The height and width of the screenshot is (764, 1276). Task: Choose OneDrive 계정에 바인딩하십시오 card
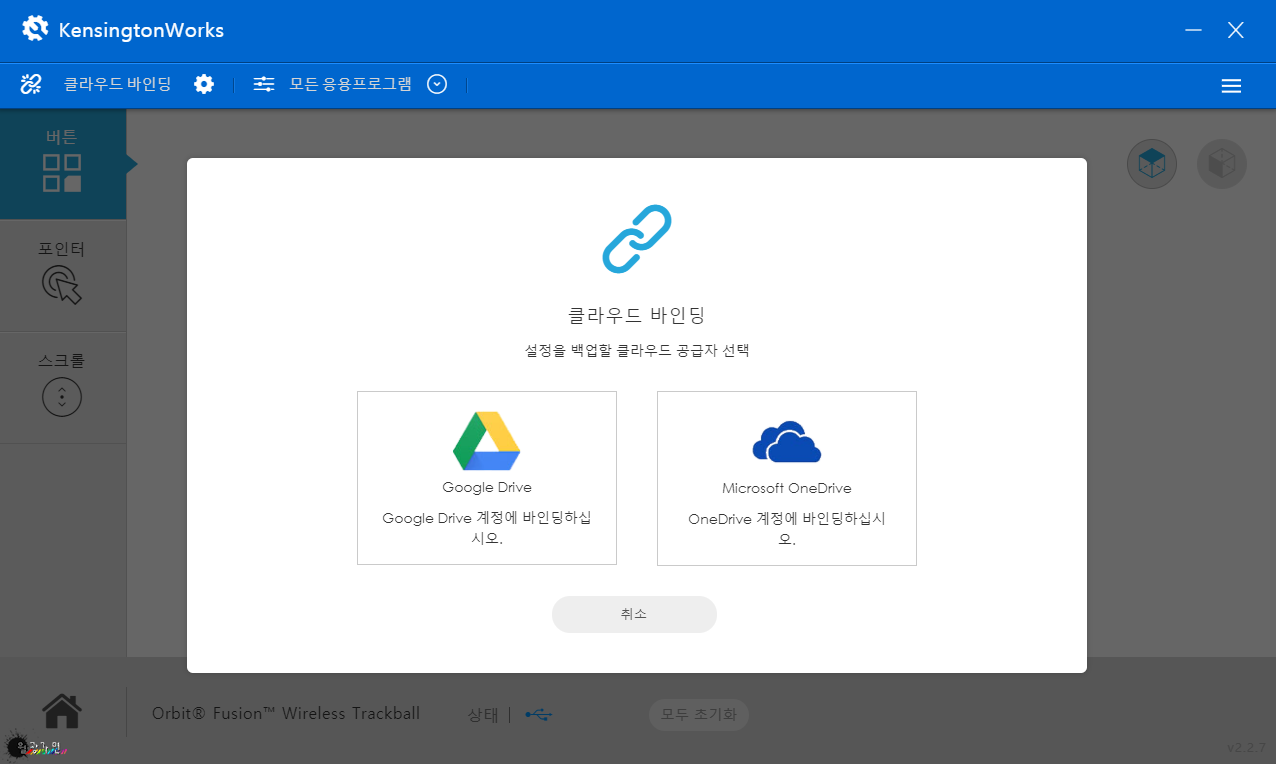pyautogui.click(x=787, y=478)
